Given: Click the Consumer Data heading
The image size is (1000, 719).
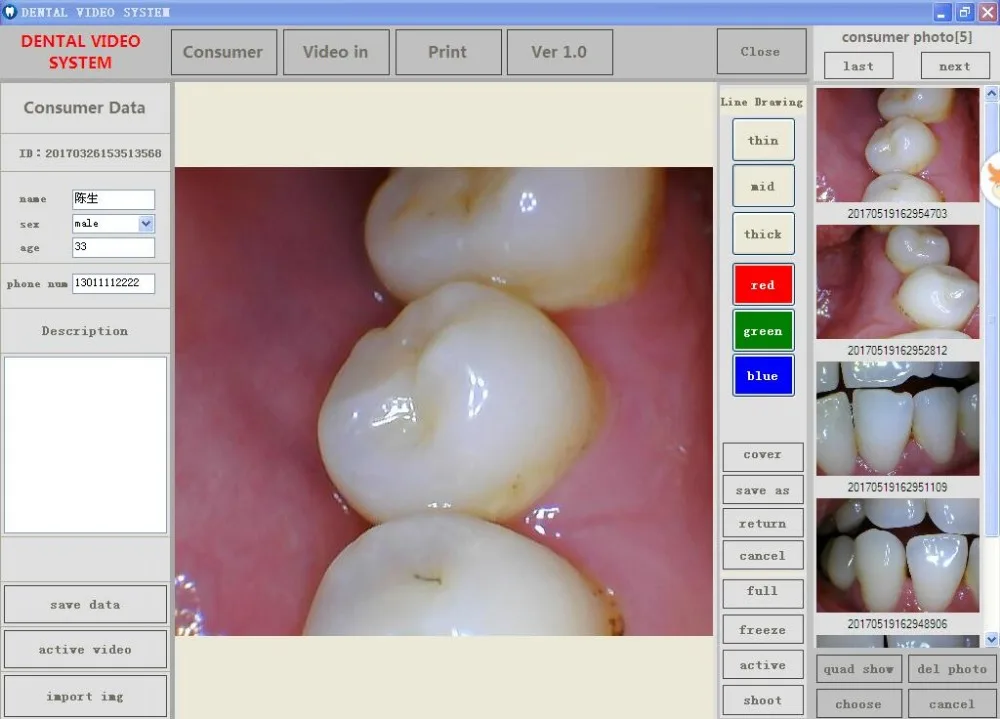Looking at the screenshot, I should tap(85, 108).
